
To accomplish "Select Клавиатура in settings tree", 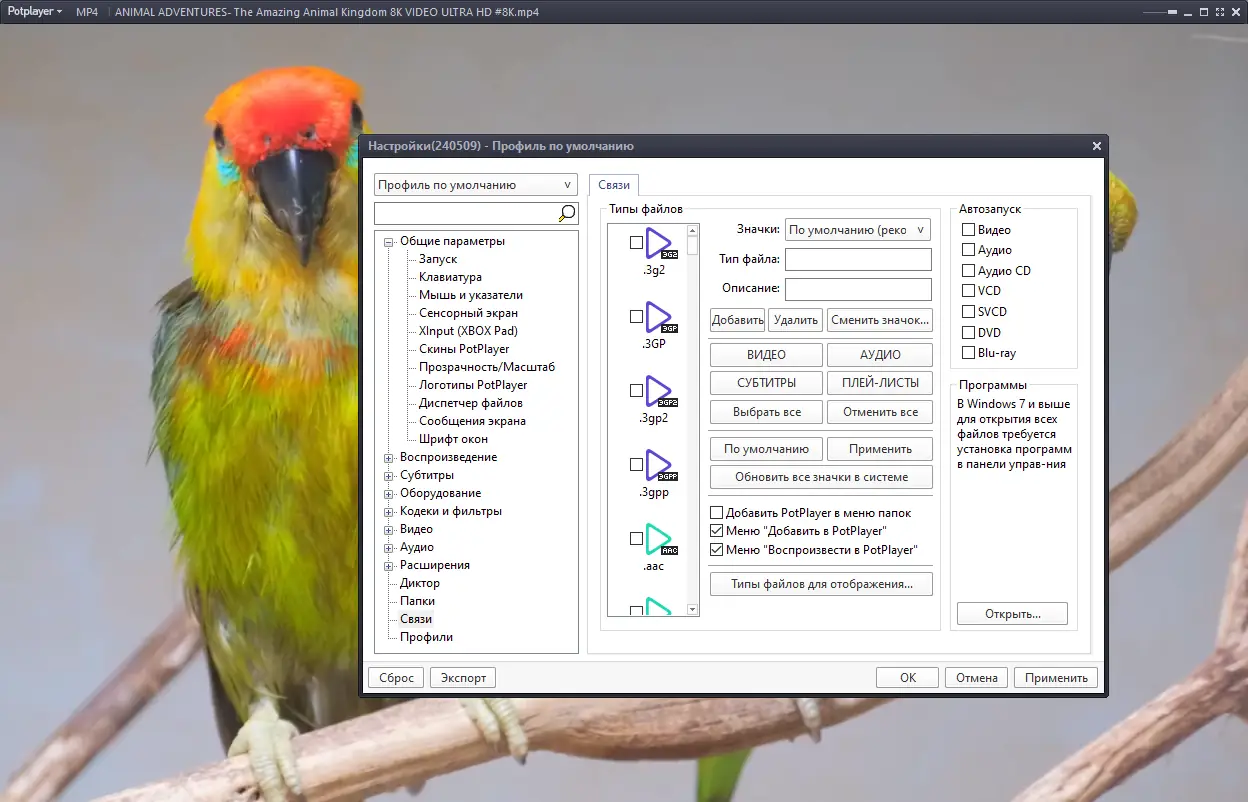I will (x=450, y=277).
